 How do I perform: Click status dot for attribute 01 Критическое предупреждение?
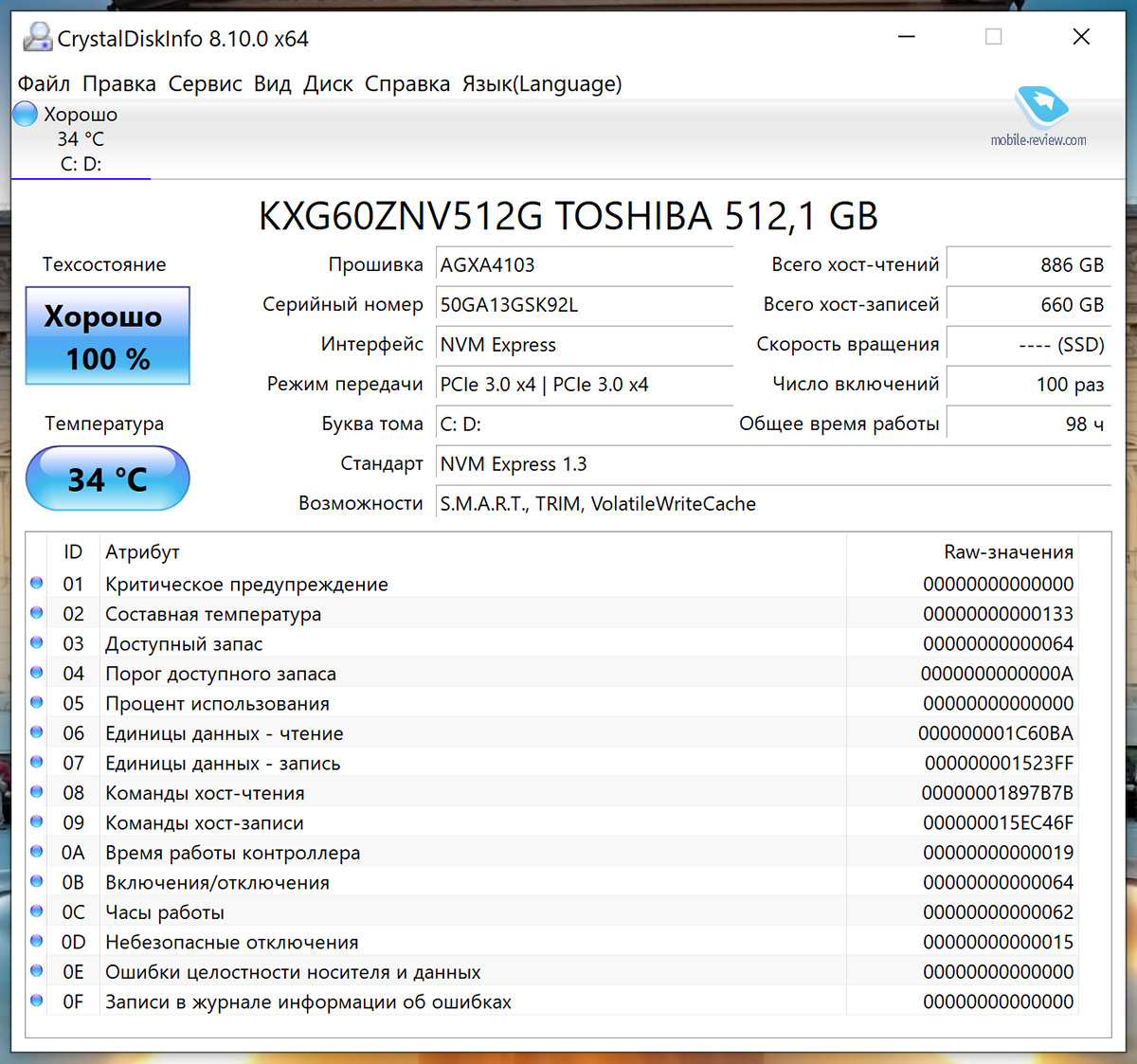(x=37, y=583)
